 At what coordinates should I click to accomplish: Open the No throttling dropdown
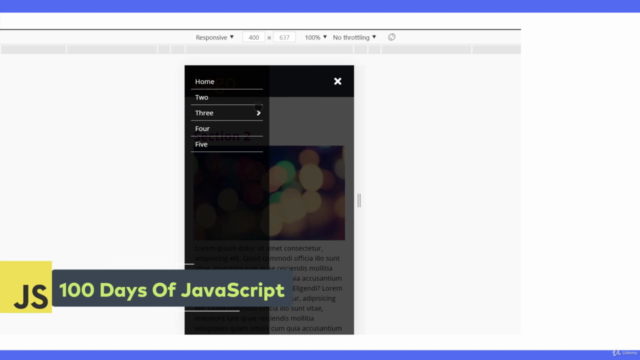click(x=354, y=37)
